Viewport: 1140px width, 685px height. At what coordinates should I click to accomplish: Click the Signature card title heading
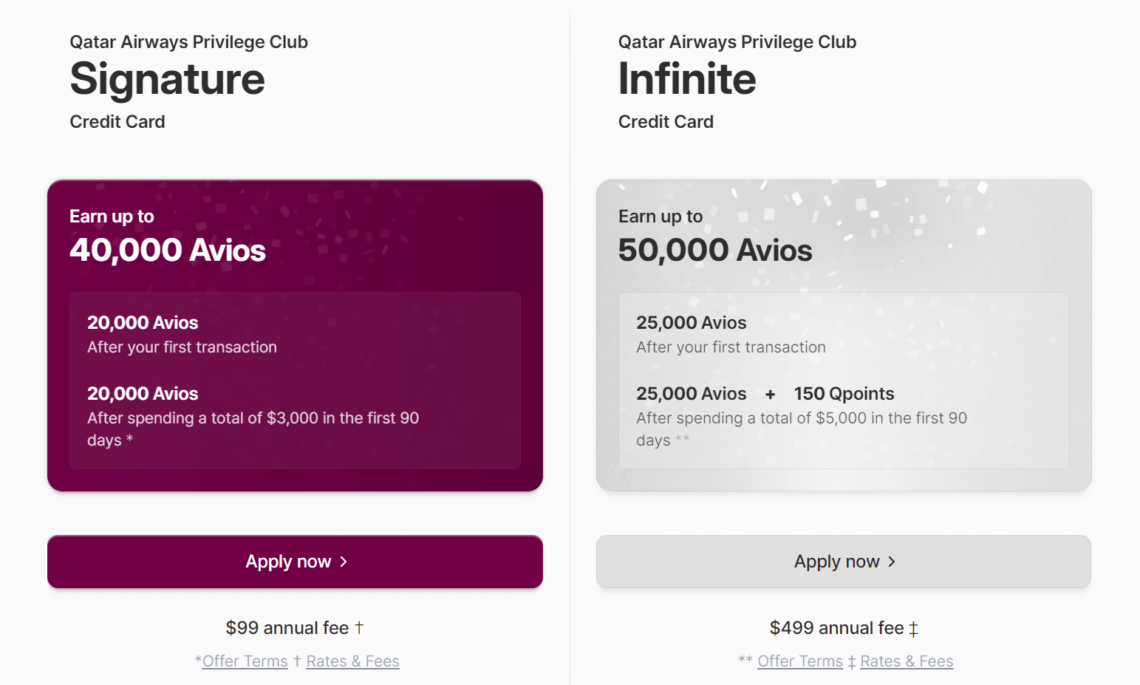166,79
